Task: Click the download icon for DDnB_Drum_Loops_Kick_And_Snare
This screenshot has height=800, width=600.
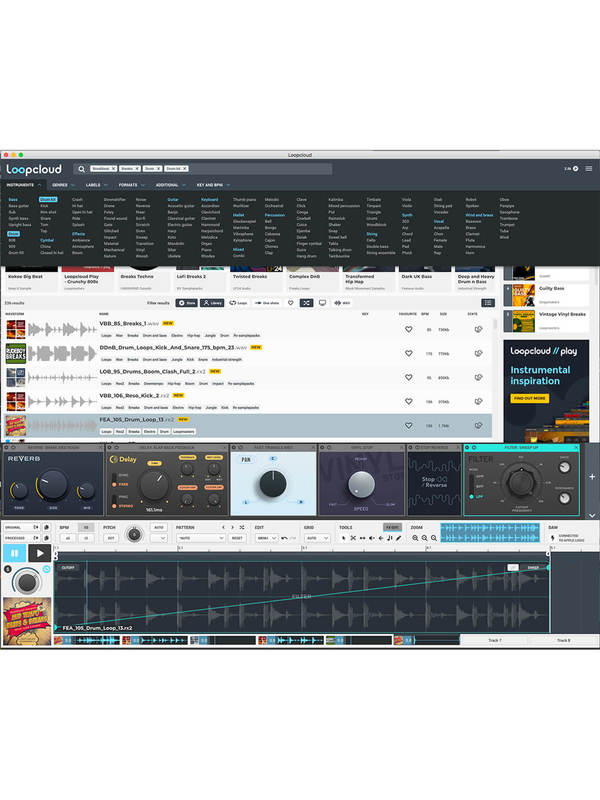Action: pyautogui.click(x=479, y=352)
